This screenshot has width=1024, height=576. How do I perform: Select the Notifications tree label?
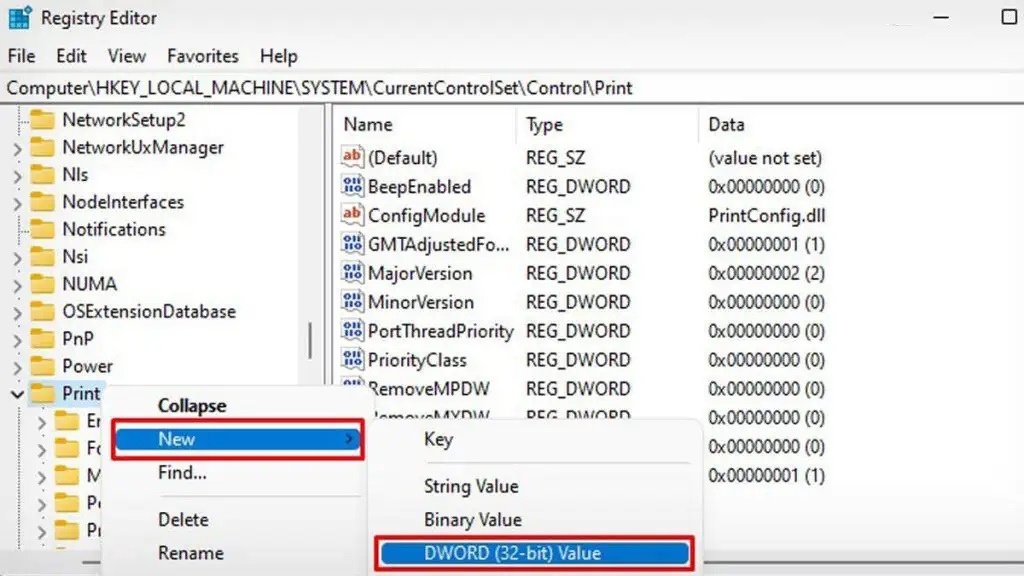pyautogui.click(x=114, y=230)
